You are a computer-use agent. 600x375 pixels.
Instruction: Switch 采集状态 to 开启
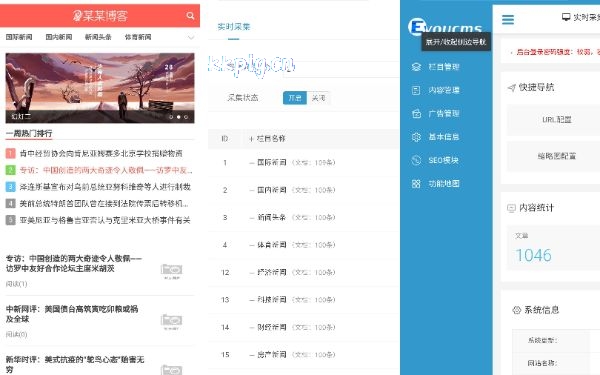point(295,98)
